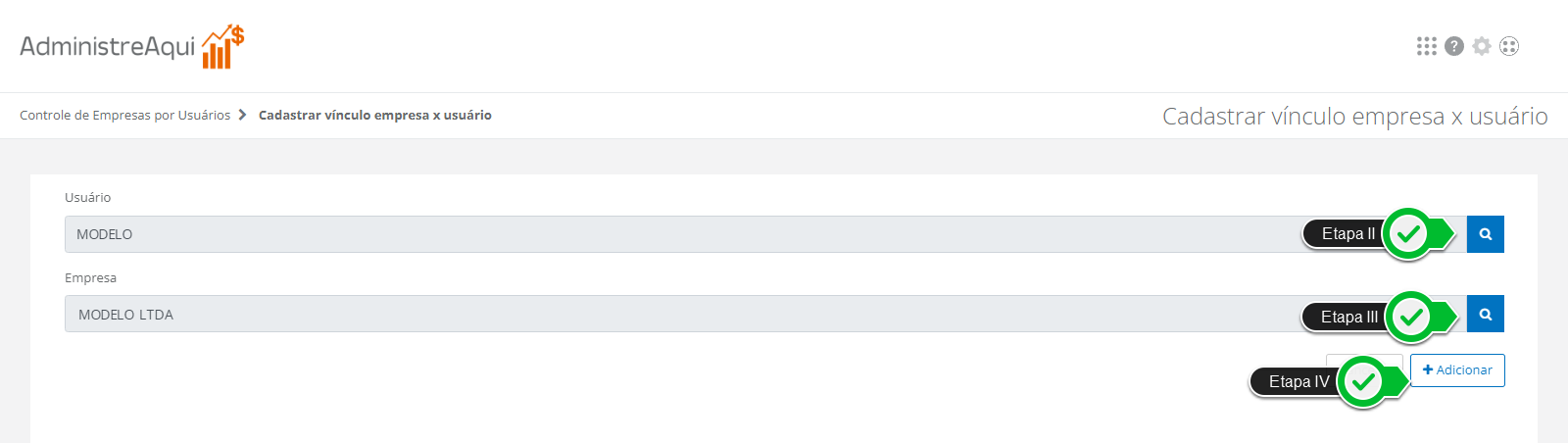Viewport: 1568px width, 443px height.
Task: Go back to Controle de Empresas por Usuários
Action: pos(124,115)
